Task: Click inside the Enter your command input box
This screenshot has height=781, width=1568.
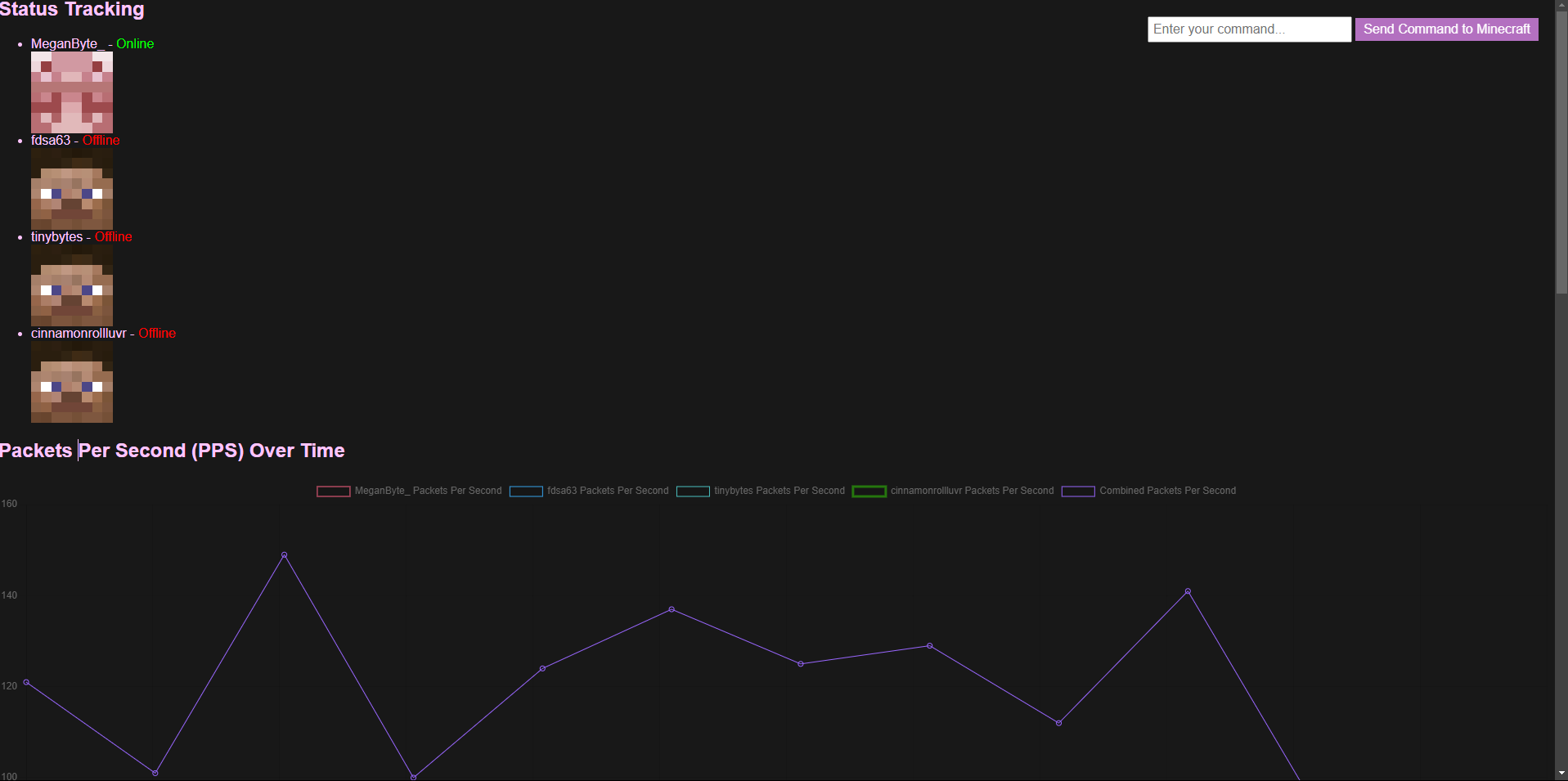Action: (x=1249, y=29)
